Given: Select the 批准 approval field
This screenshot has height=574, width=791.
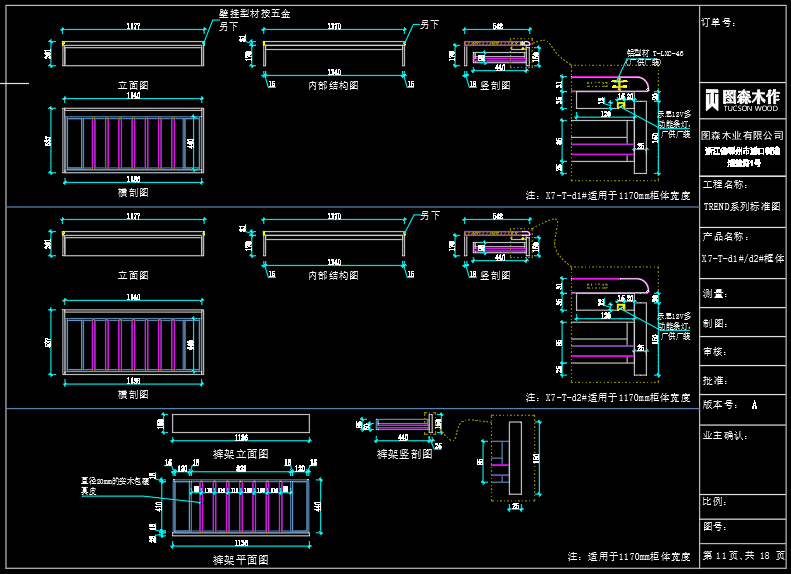Looking at the screenshot, I should coord(713,380).
